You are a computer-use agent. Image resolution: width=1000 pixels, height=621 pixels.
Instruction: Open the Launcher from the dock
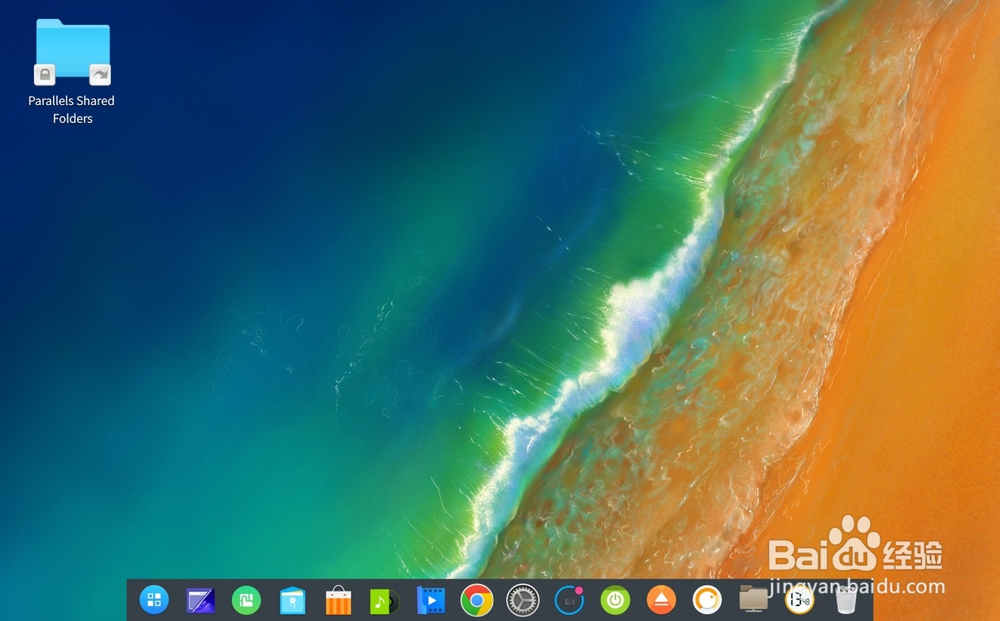[x=154, y=601]
